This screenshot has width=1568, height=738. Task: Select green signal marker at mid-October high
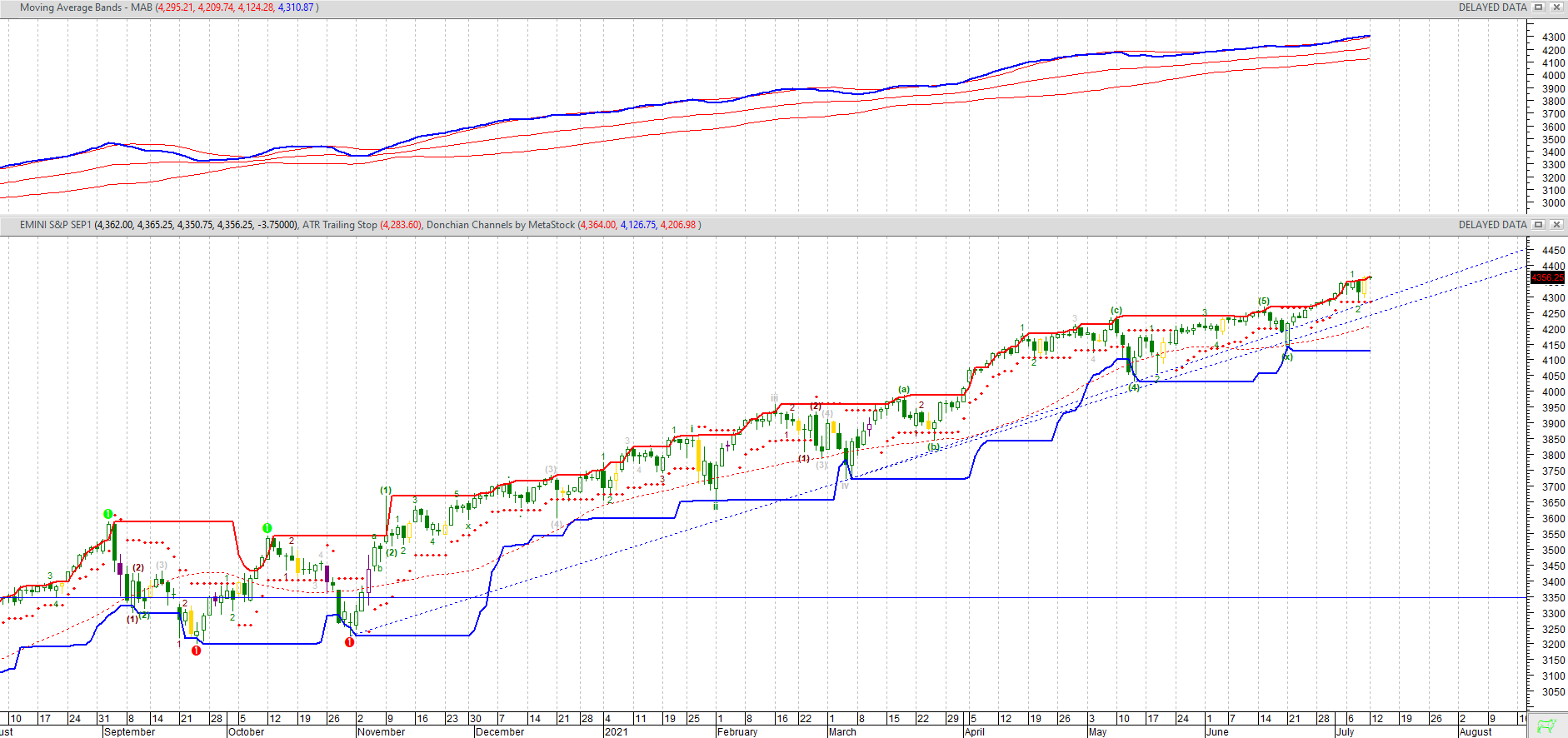point(267,528)
